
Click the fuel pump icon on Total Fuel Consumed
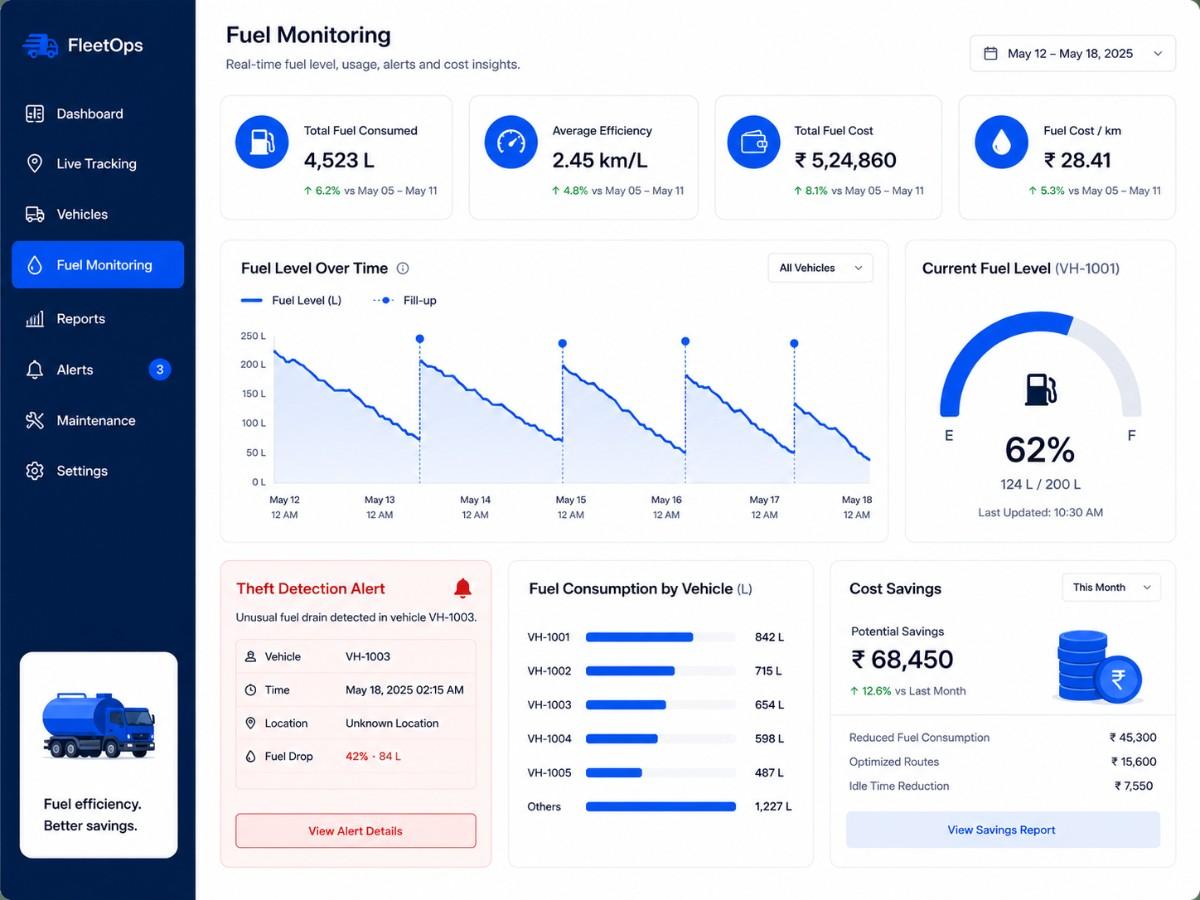[261, 142]
